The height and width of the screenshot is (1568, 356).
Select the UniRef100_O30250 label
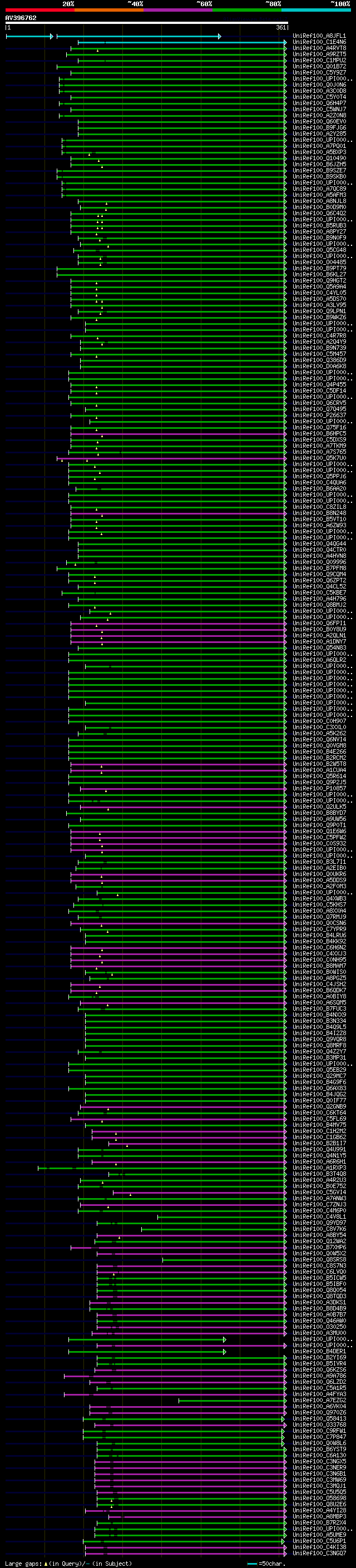[319, 1327]
